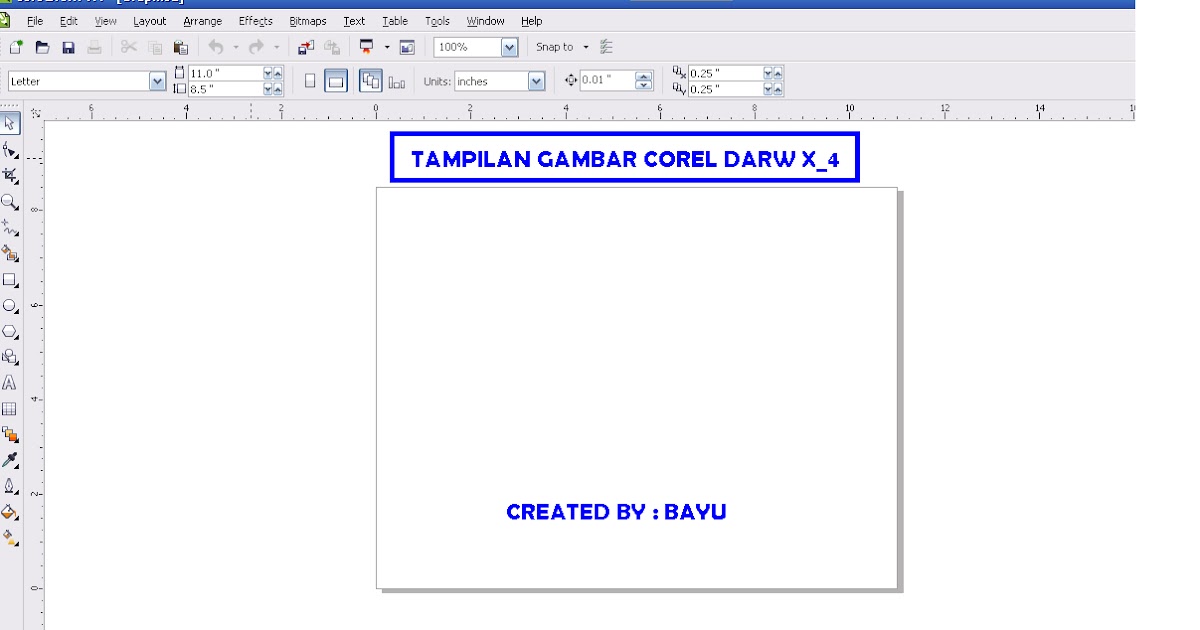Open the File menu

click(35, 21)
